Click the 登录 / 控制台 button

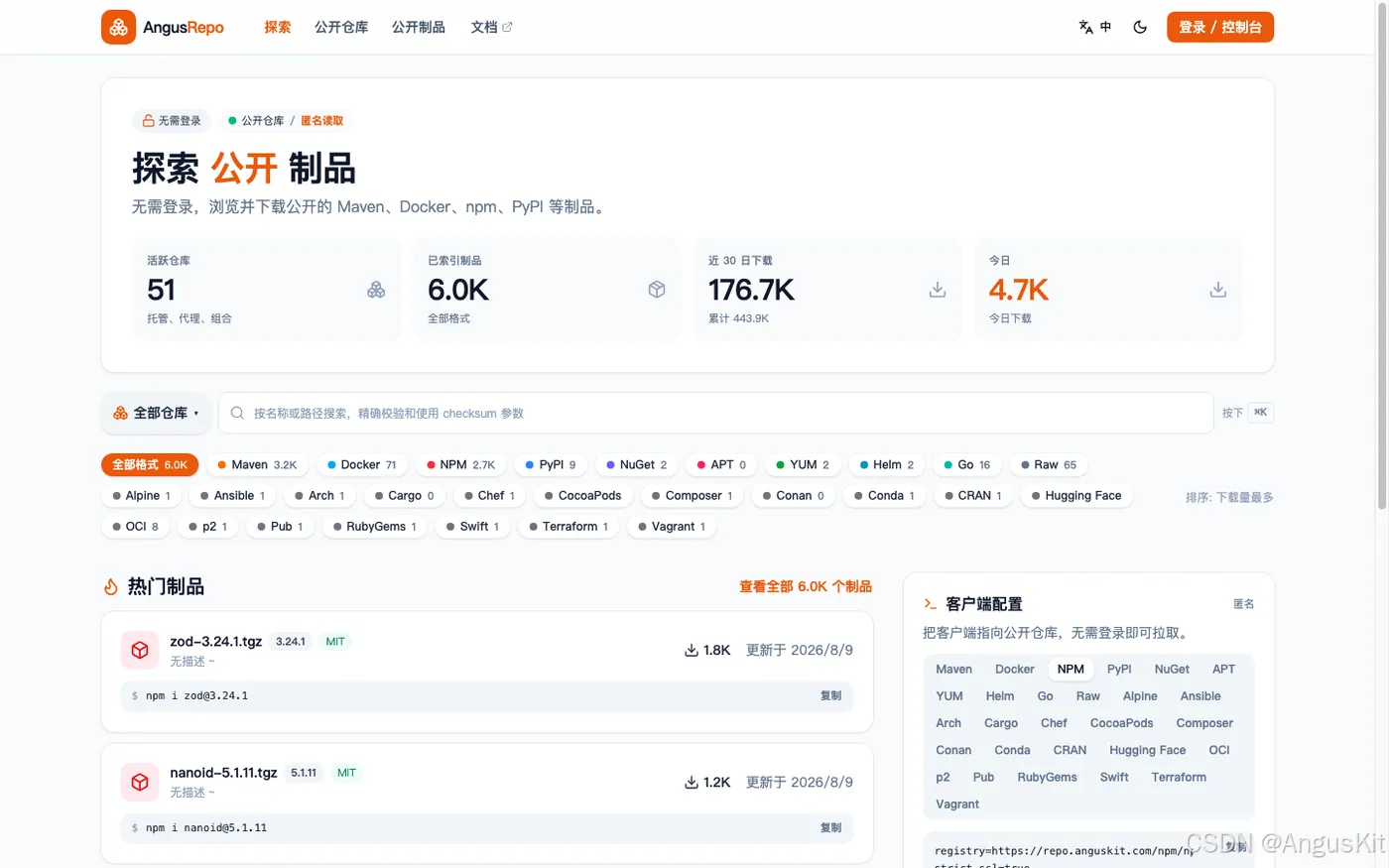pos(1219,28)
